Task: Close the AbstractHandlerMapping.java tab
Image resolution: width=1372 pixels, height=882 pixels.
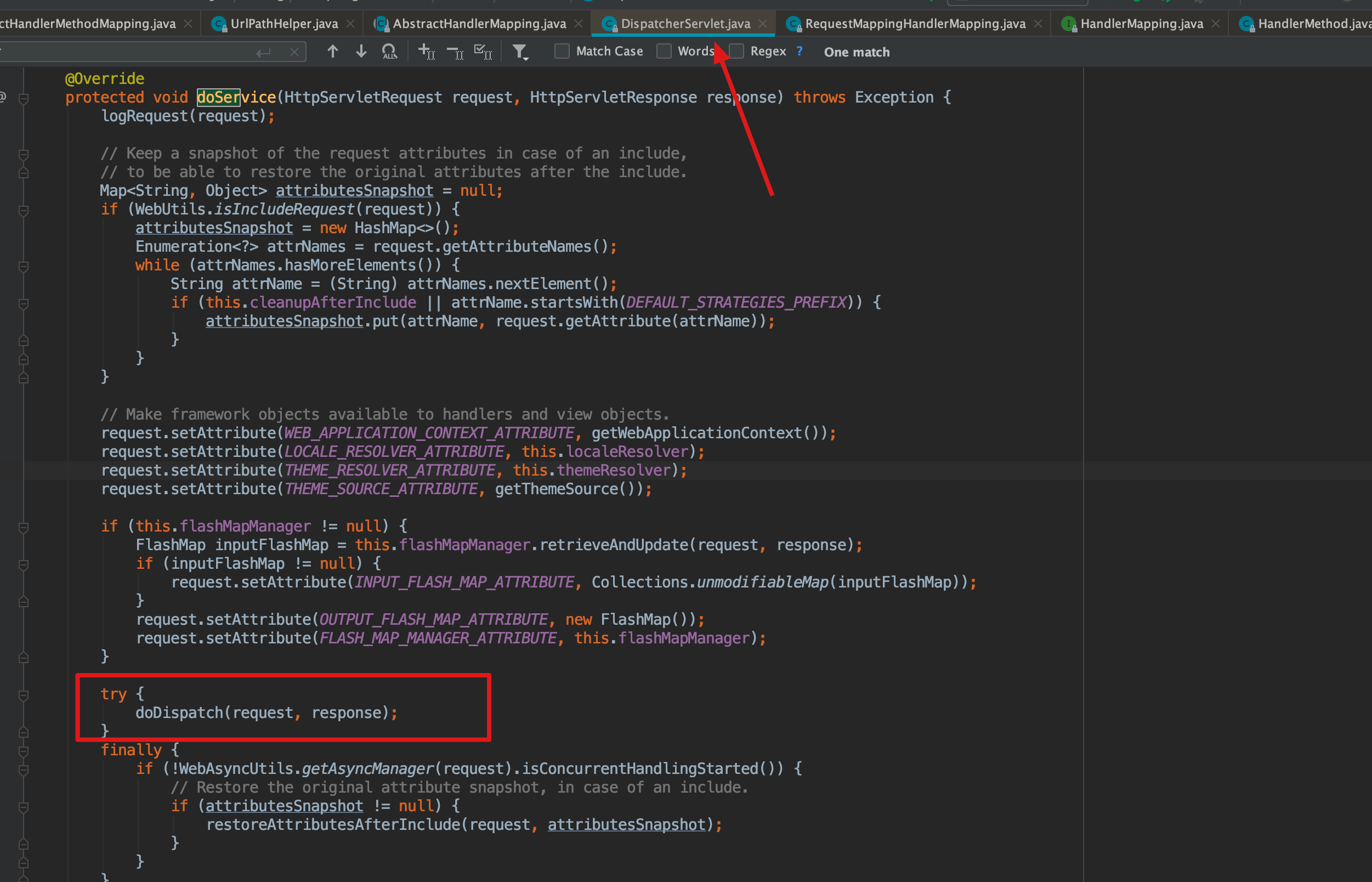Action: (579, 24)
